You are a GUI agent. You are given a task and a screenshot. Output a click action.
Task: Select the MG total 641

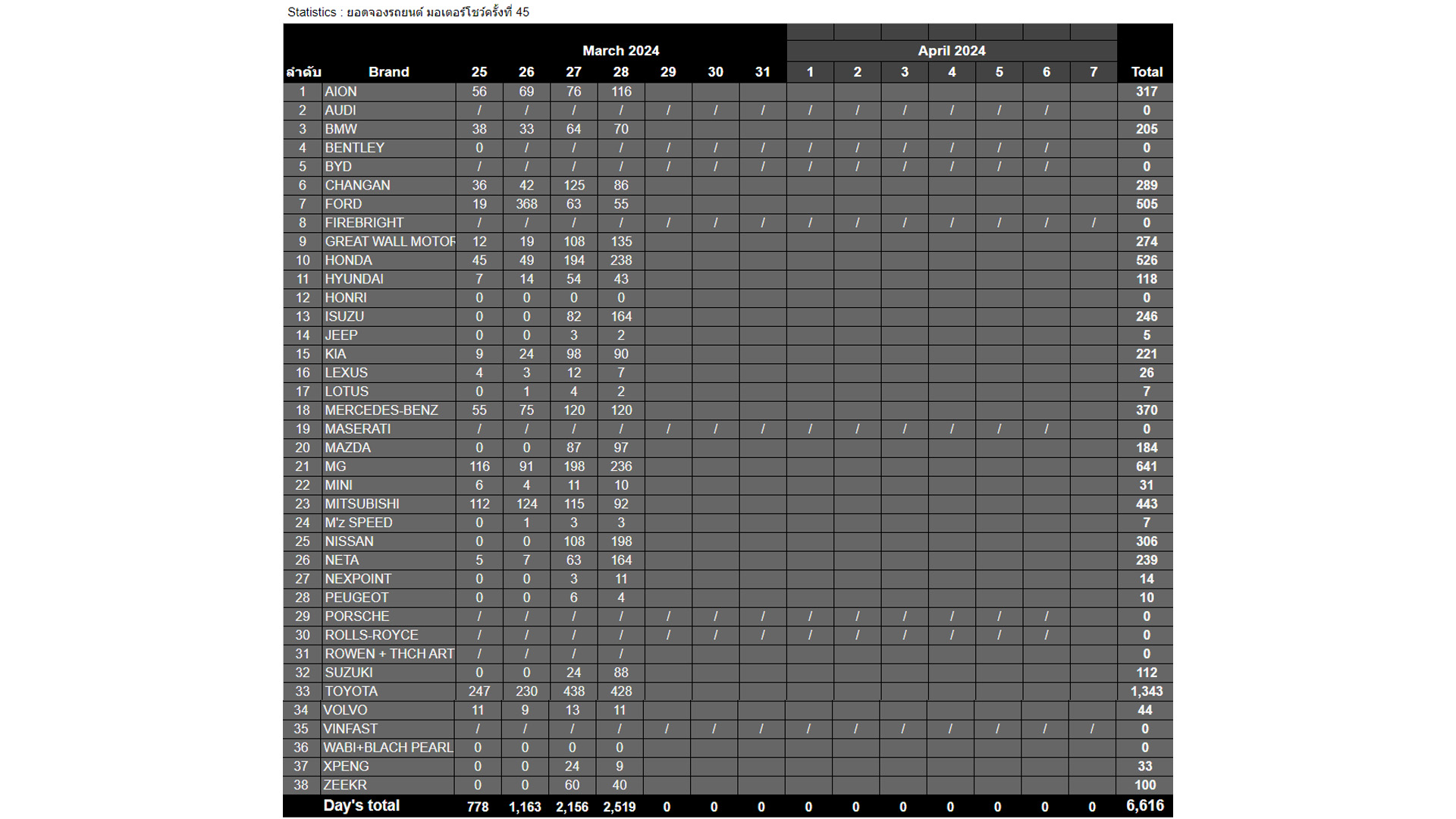1145,466
